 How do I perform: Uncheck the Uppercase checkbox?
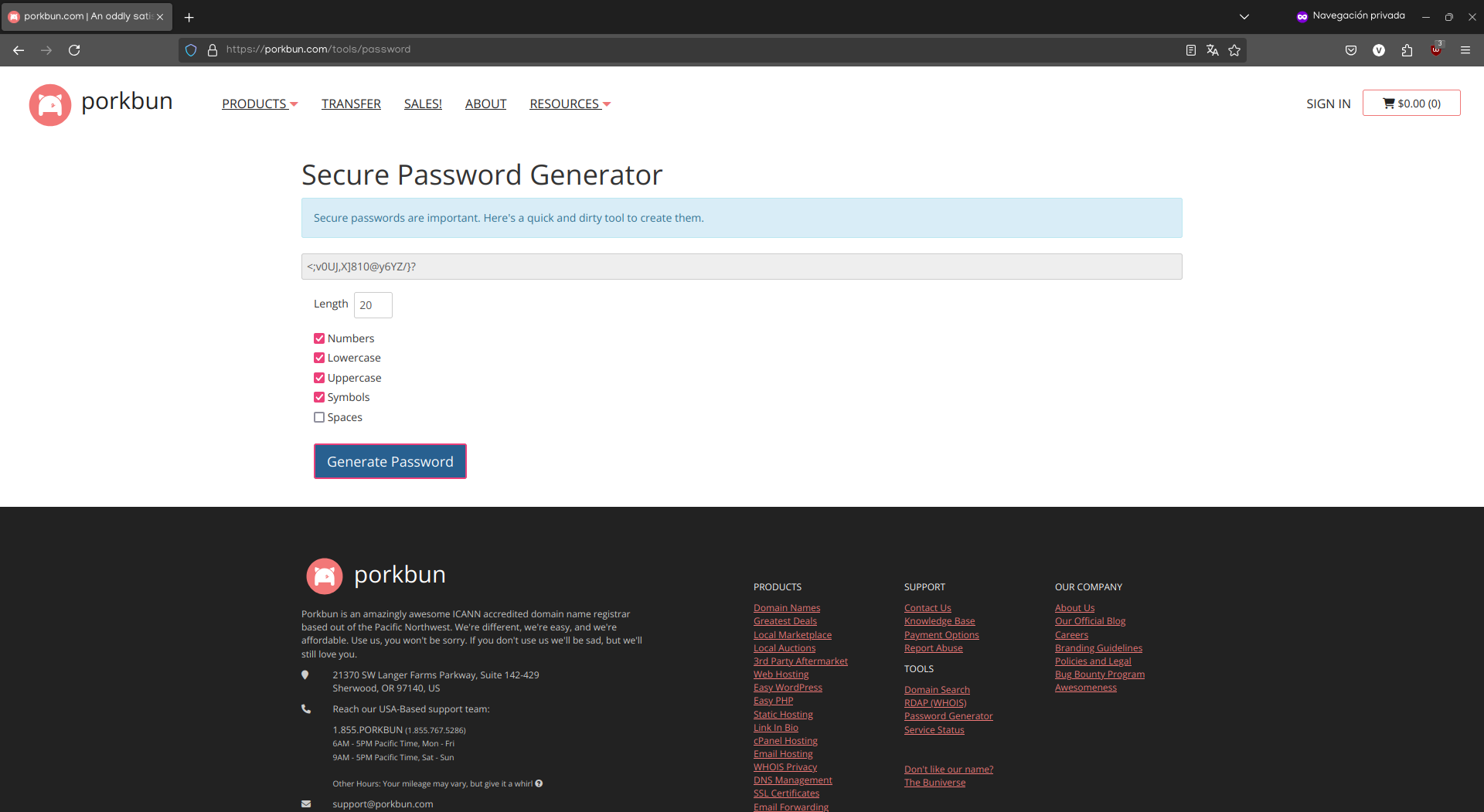(319, 378)
